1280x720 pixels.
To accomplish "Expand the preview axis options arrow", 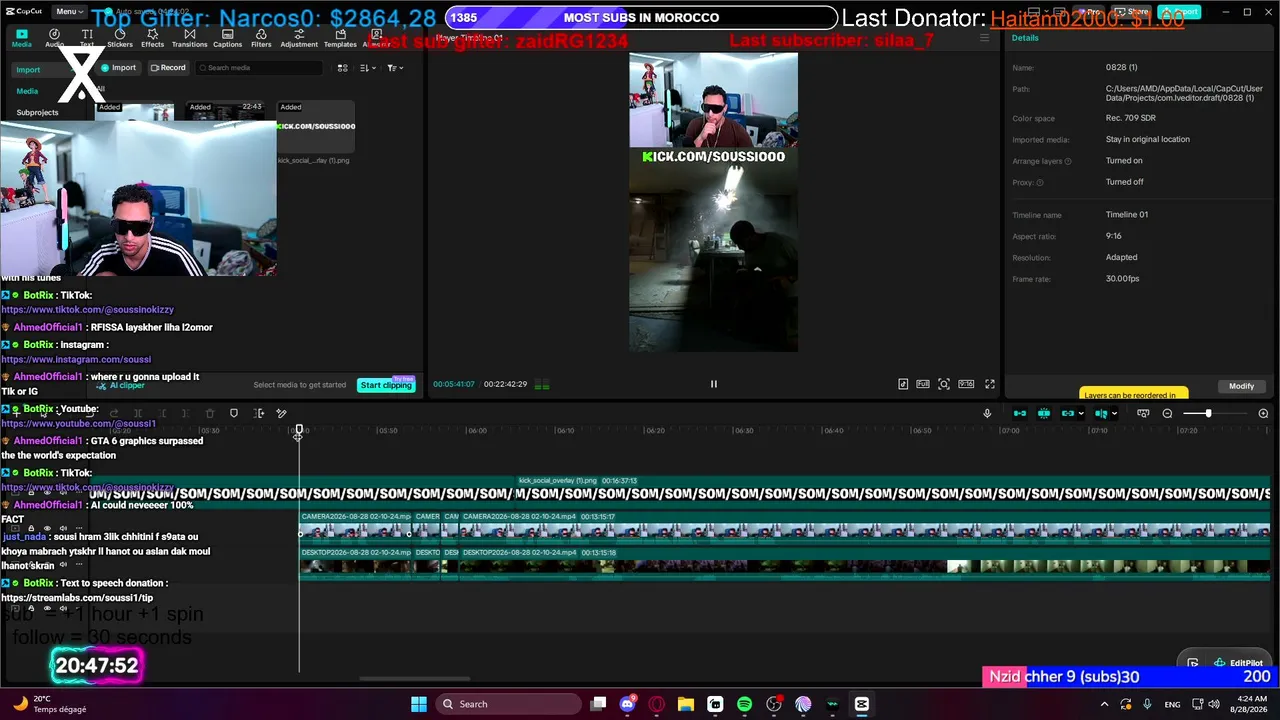I will click(1115, 414).
